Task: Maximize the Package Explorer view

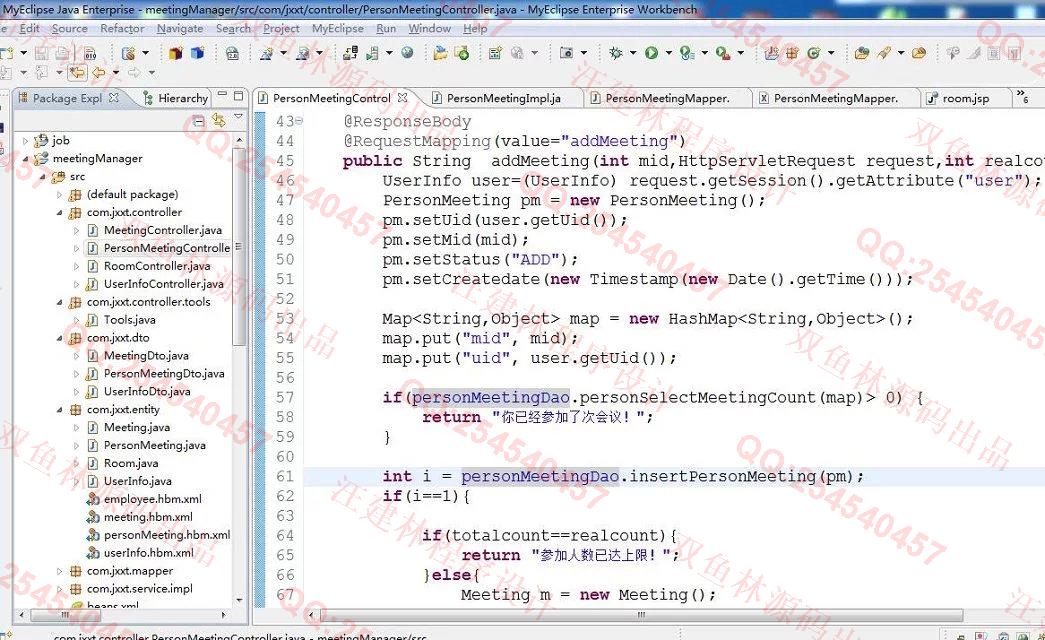Action: [238, 95]
